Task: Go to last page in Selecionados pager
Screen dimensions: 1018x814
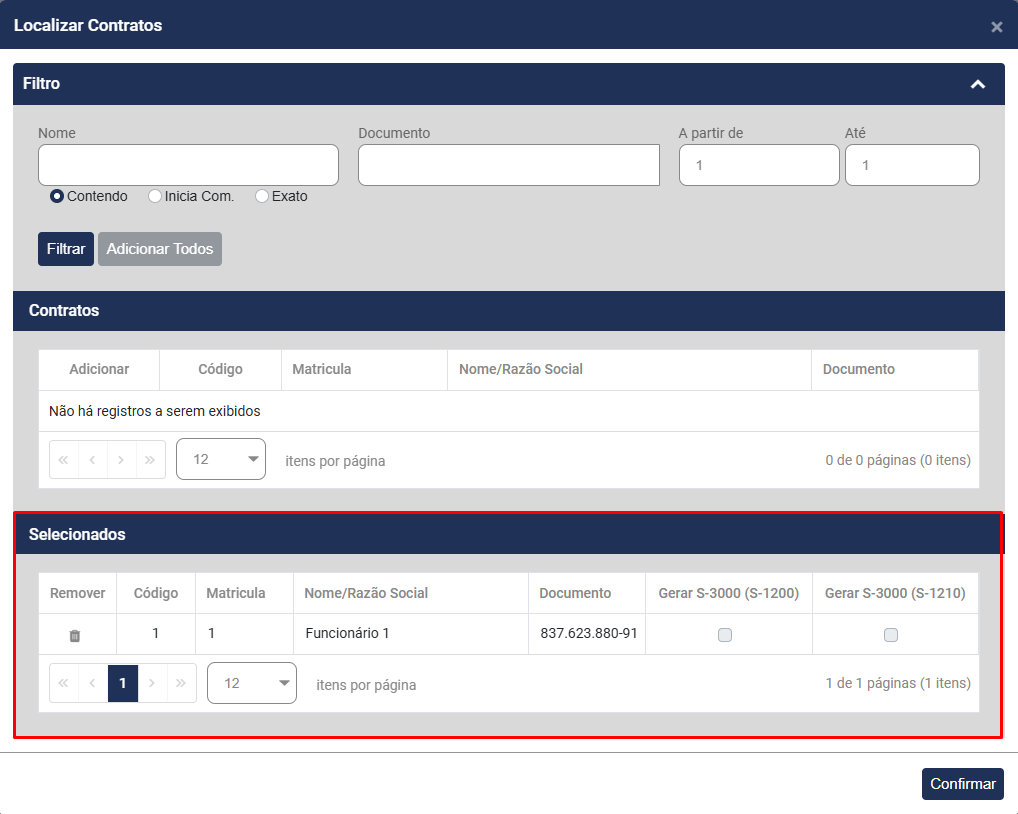Action: (181, 683)
